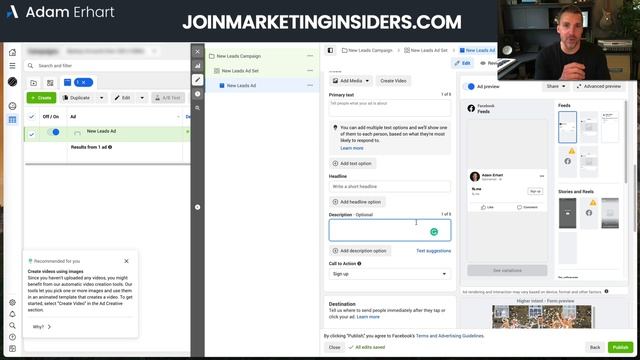
Task: Click the magnifier icon in editor rail
Action: click(x=198, y=108)
